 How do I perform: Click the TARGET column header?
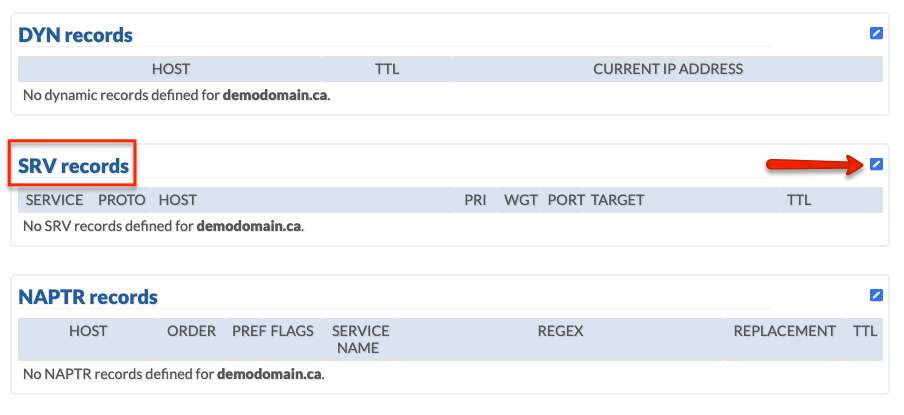[617, 200]
